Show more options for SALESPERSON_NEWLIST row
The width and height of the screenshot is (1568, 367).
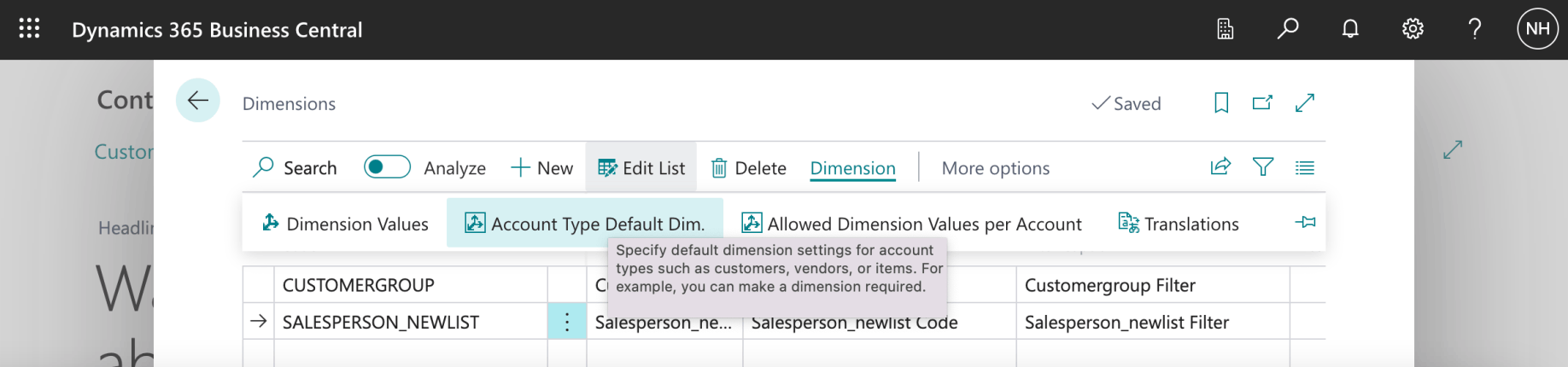point(567,322)
